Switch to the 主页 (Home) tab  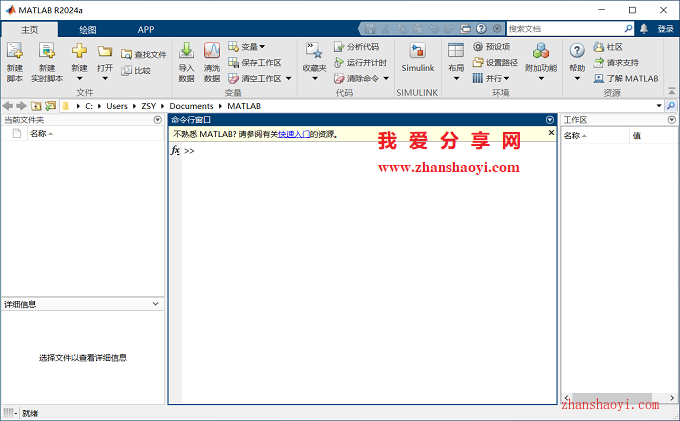pyautogui.click(x=29, y=29)
